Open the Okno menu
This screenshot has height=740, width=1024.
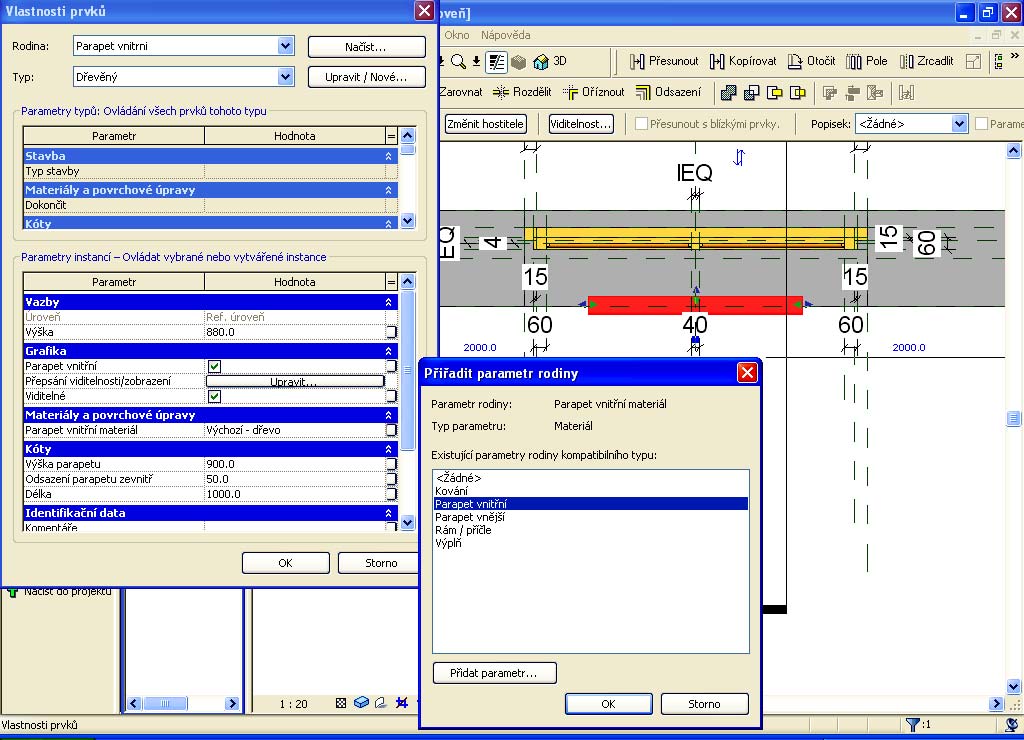tap(456, 35)
